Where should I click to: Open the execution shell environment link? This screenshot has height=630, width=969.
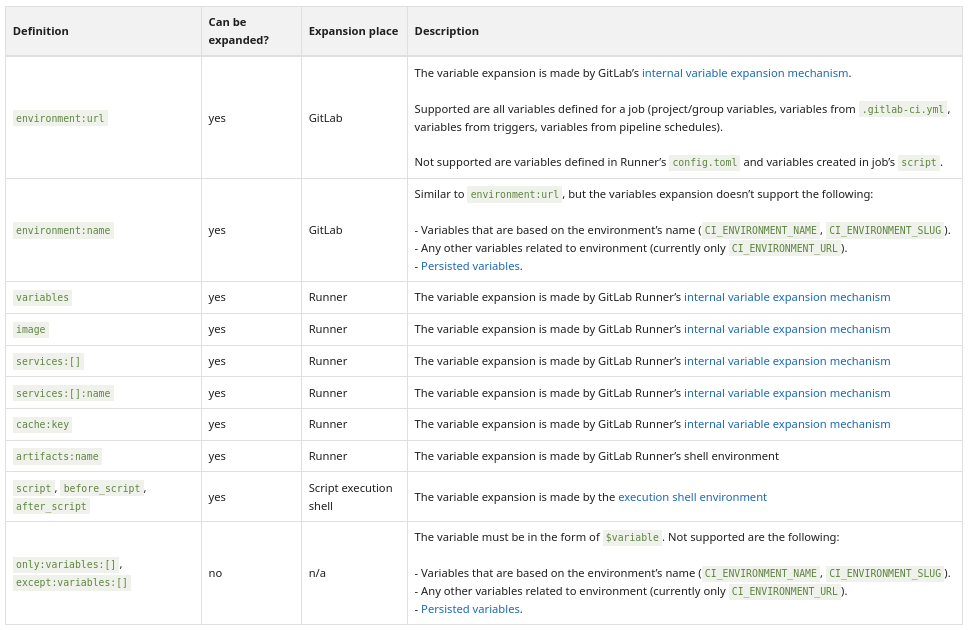pyautogui.click(x=692, y=497)
